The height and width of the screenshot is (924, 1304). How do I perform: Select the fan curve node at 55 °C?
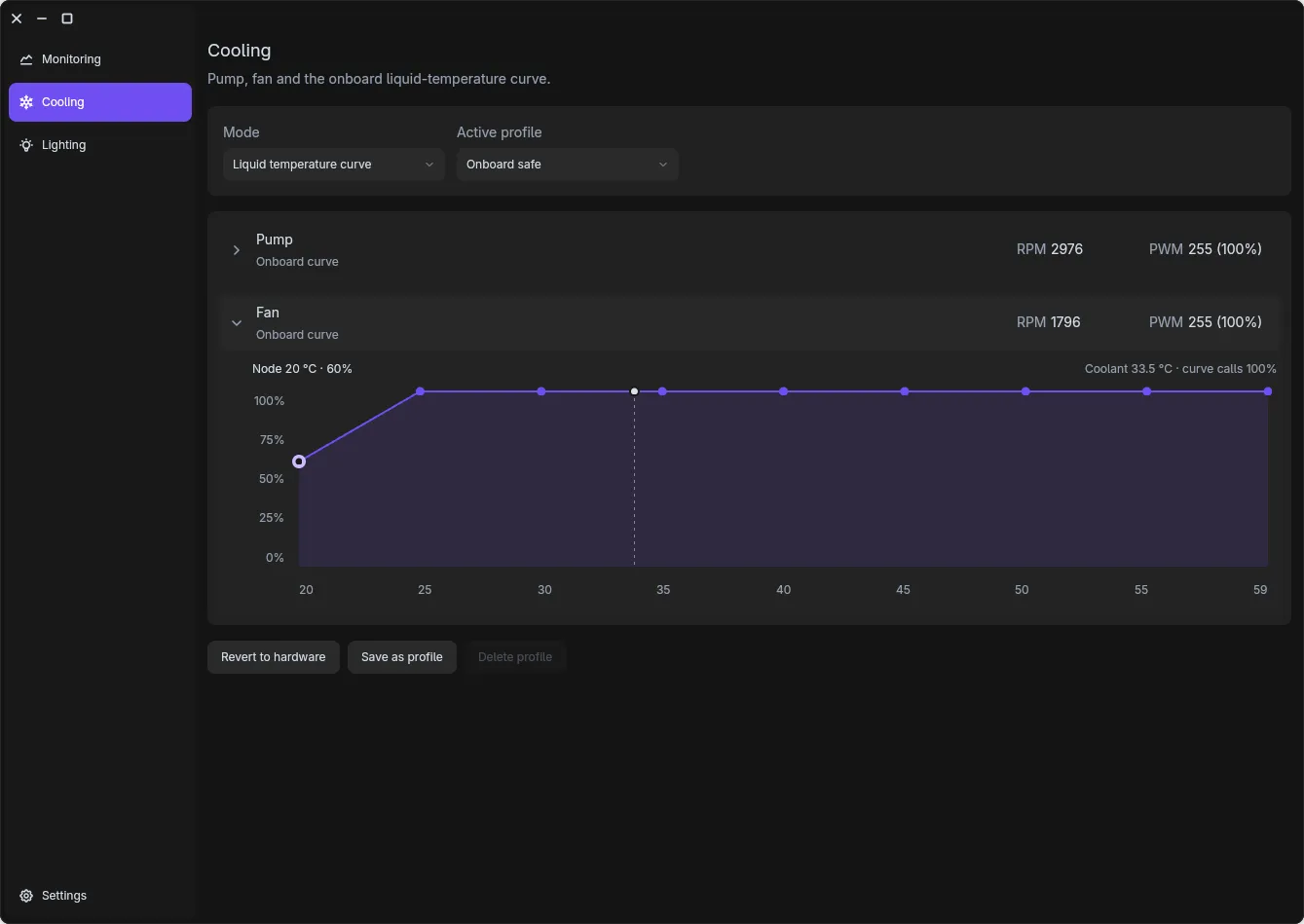click(1147, 391)
